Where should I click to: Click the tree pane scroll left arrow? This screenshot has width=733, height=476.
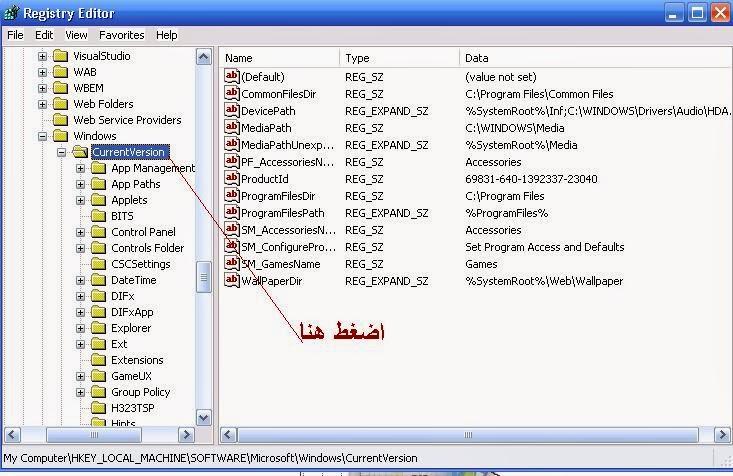click(x=12, y=435)
